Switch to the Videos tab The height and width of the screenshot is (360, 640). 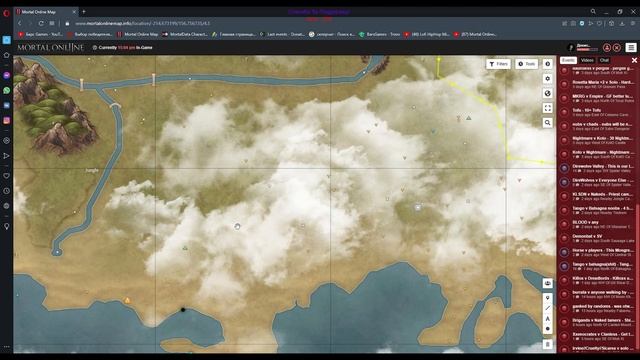[587, 60]
